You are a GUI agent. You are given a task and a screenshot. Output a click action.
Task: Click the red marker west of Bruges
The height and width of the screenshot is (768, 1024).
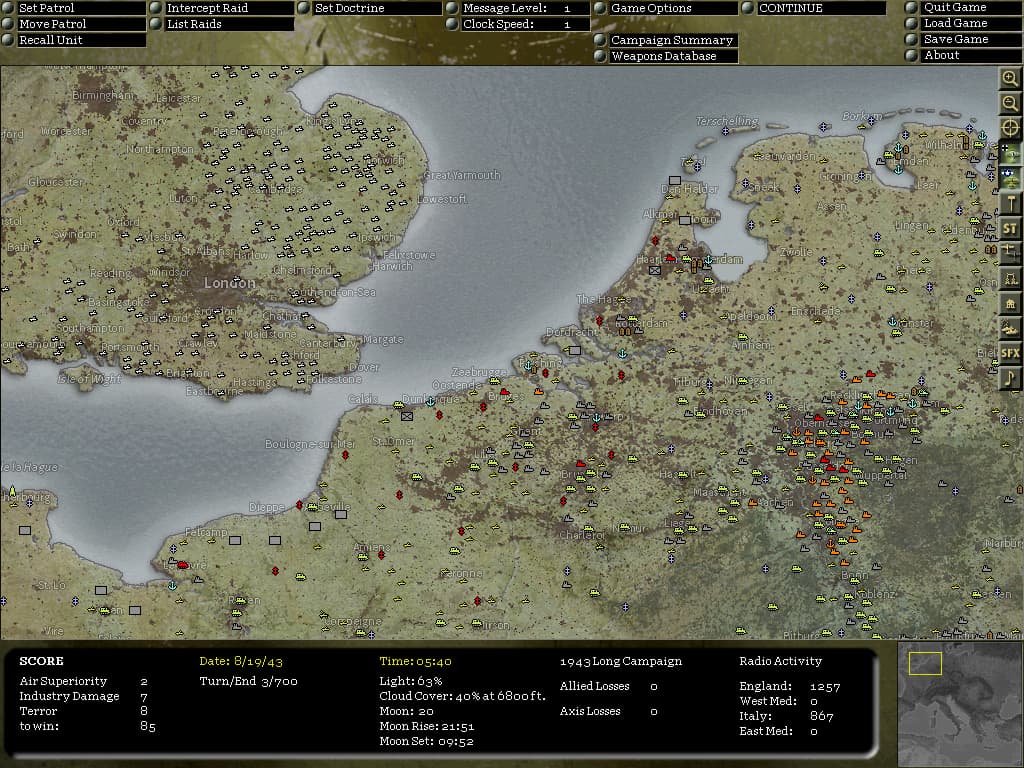[483, 406]
